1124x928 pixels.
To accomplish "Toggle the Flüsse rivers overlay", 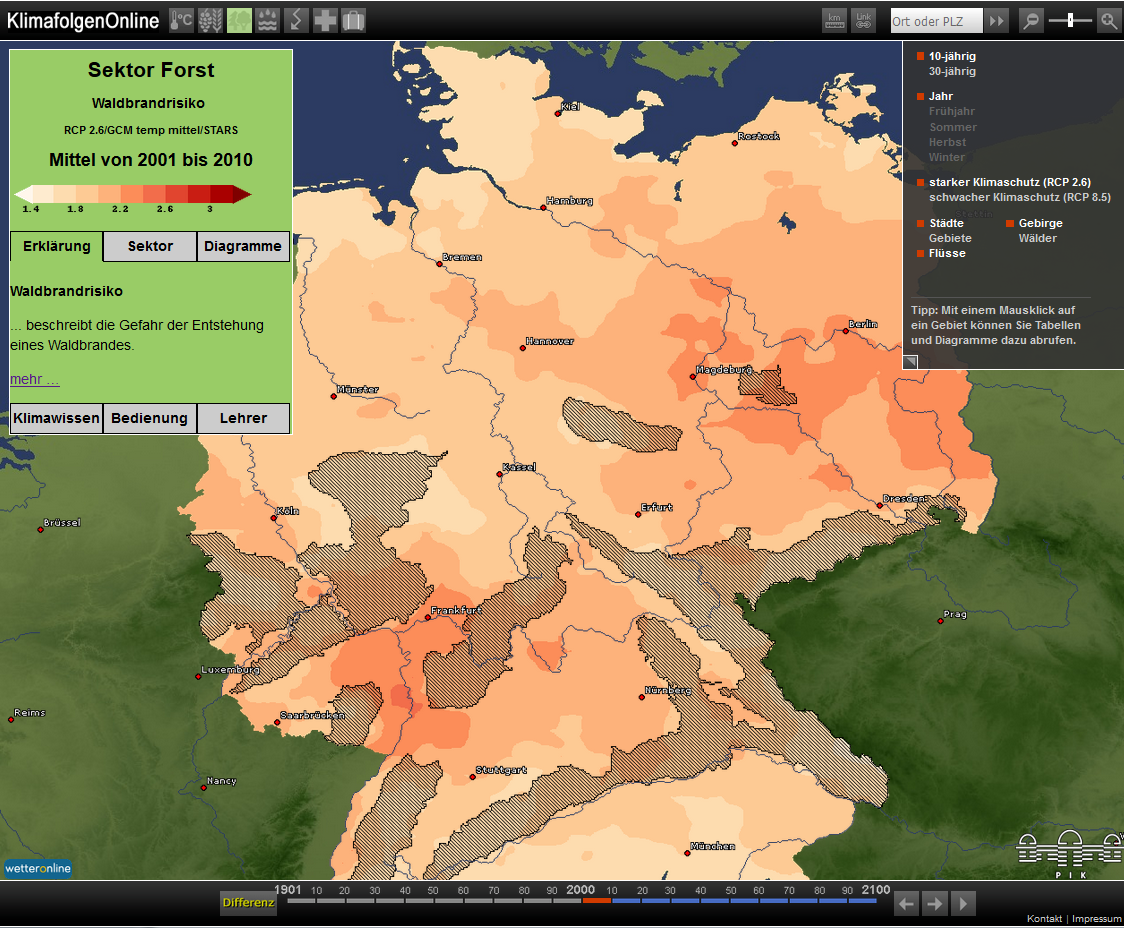I will [946, 253].
